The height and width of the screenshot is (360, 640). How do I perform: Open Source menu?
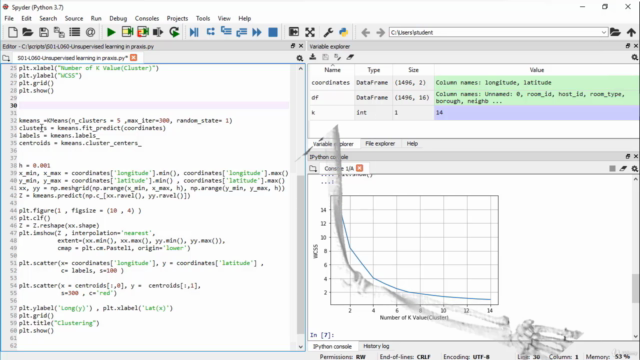point(73,18)
